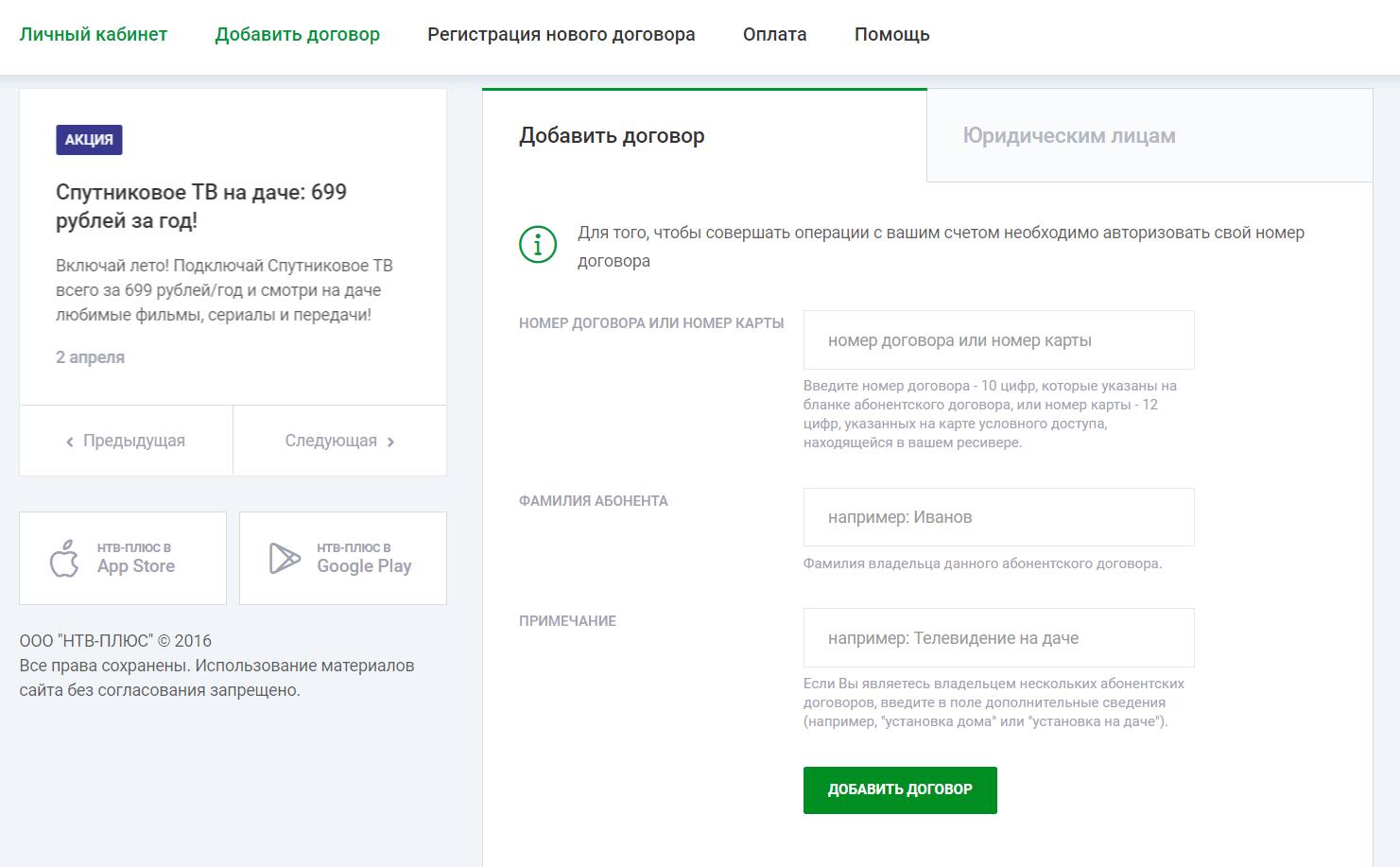Focus the Фамилия абонента input field
The height and width of the screenshot is (867, 1400).
(999, 517)
